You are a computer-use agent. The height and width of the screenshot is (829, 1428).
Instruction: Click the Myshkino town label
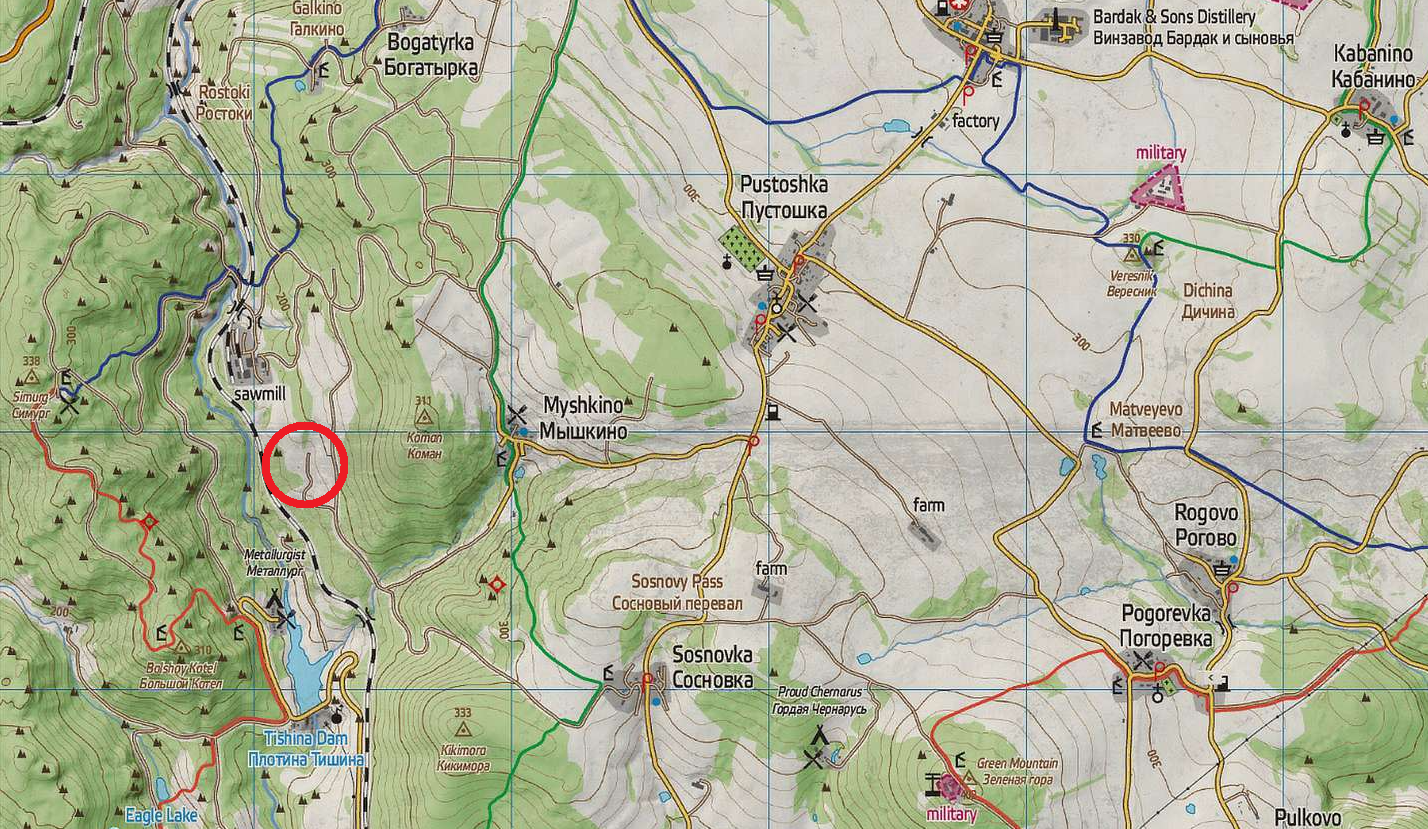(x=584, y=419)
